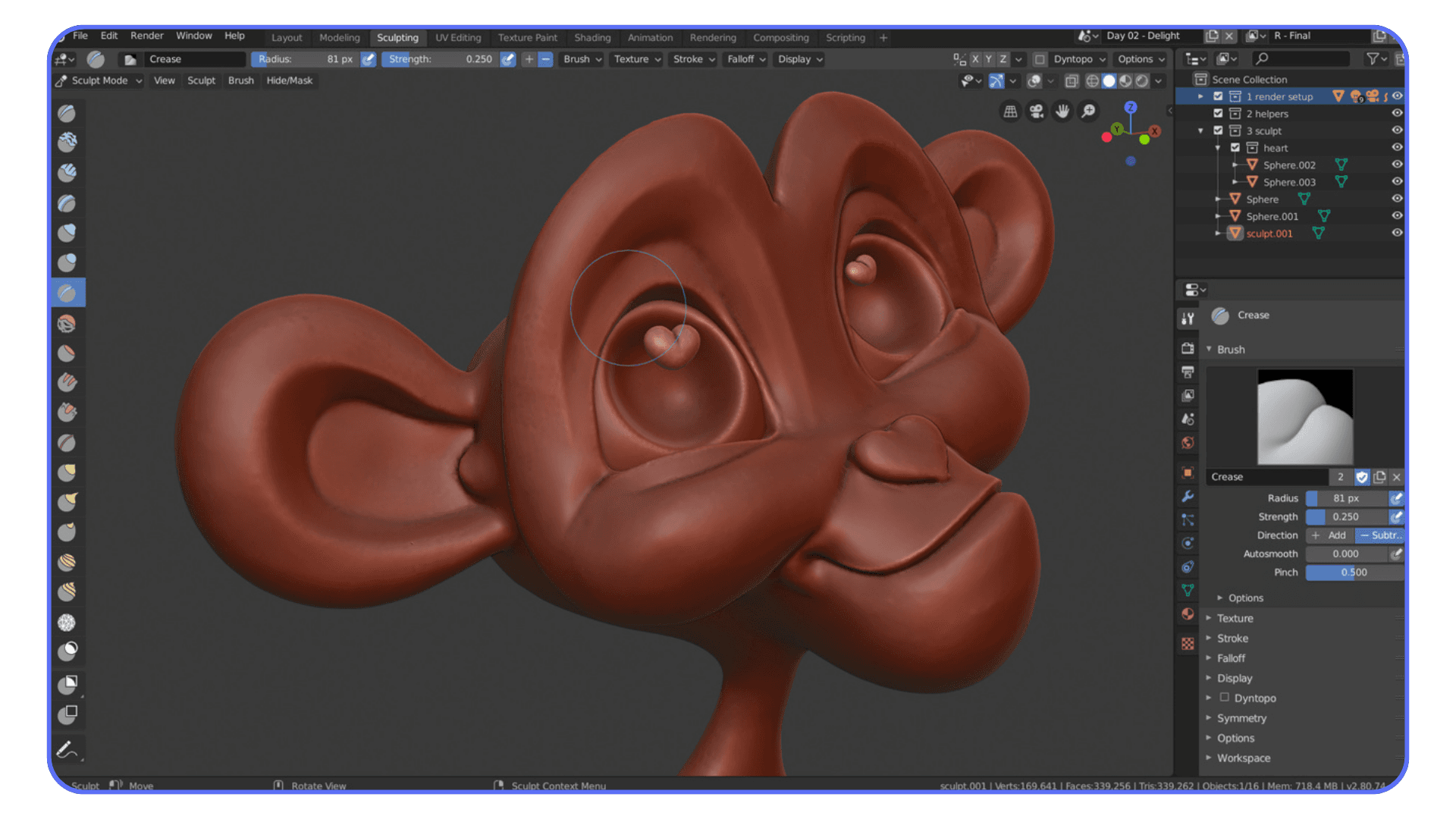Open Modifier Properties wrench icon
Viewport: 1456px width, 819px height.
[x=1188, y=497]
